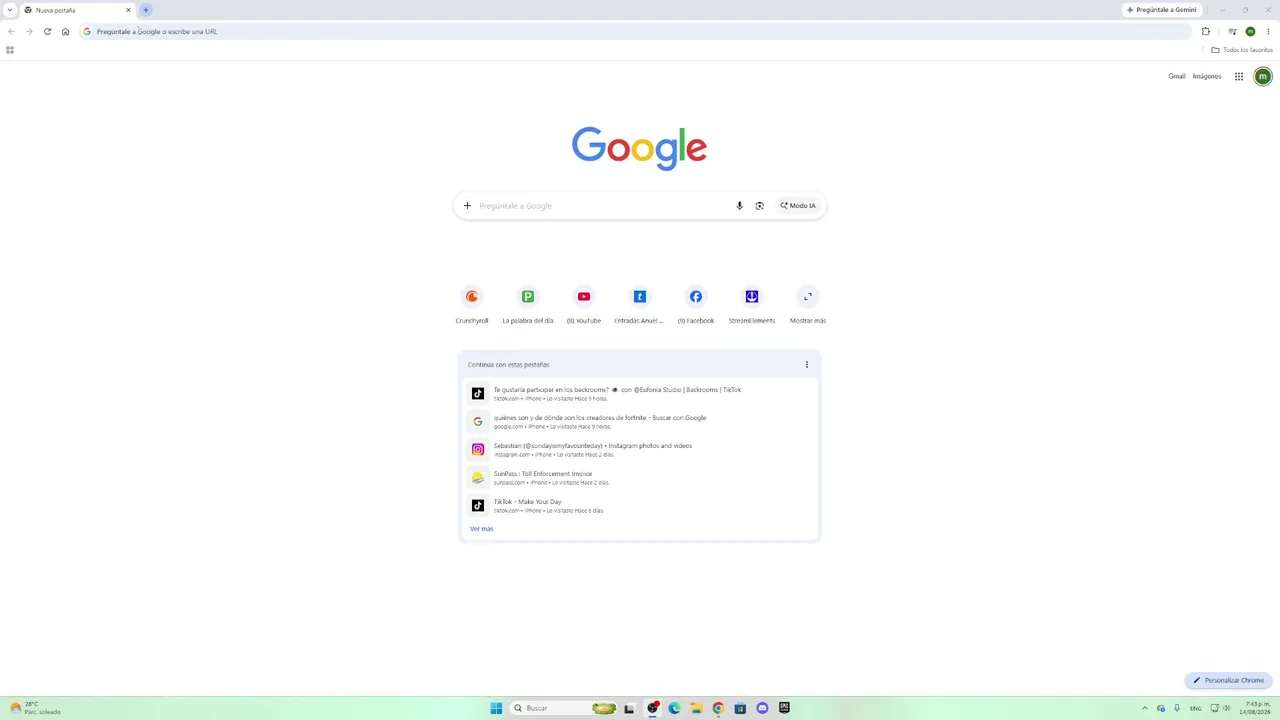Search by image with Lens icon
The width and height of the screenshot is (1280, 720).
760,206
